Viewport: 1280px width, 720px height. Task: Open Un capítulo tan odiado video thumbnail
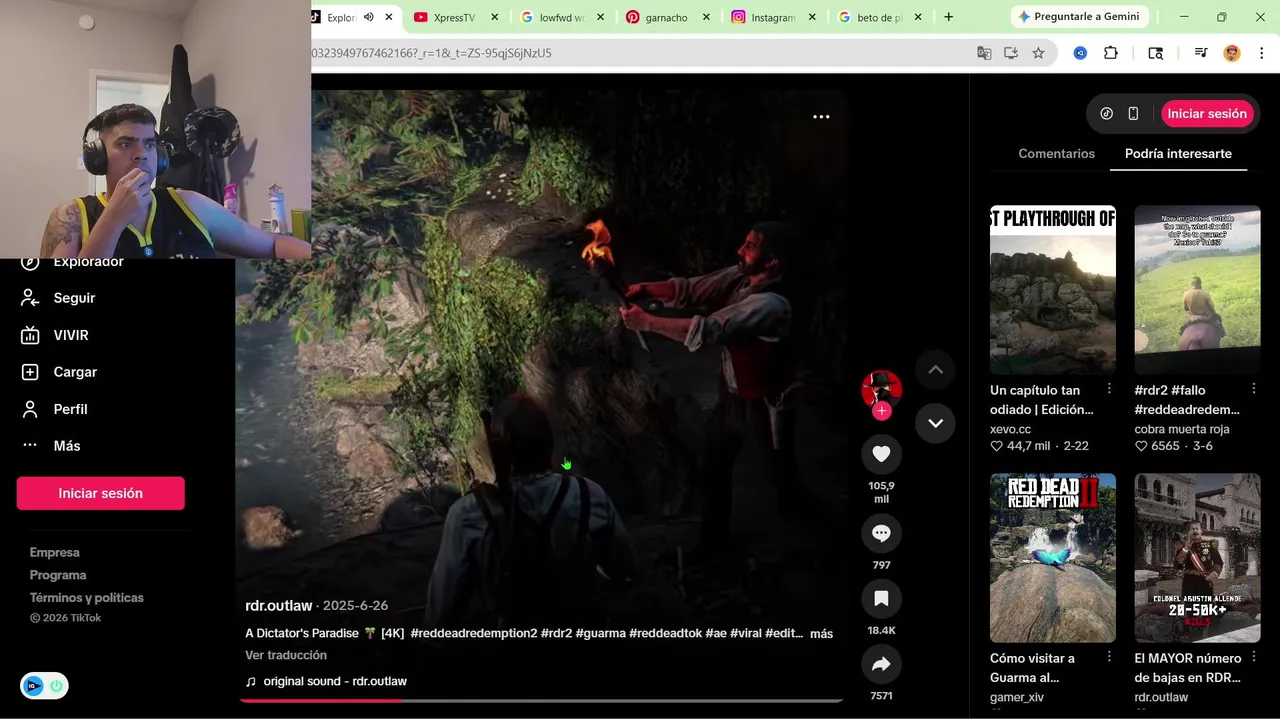click(1052, 290)
